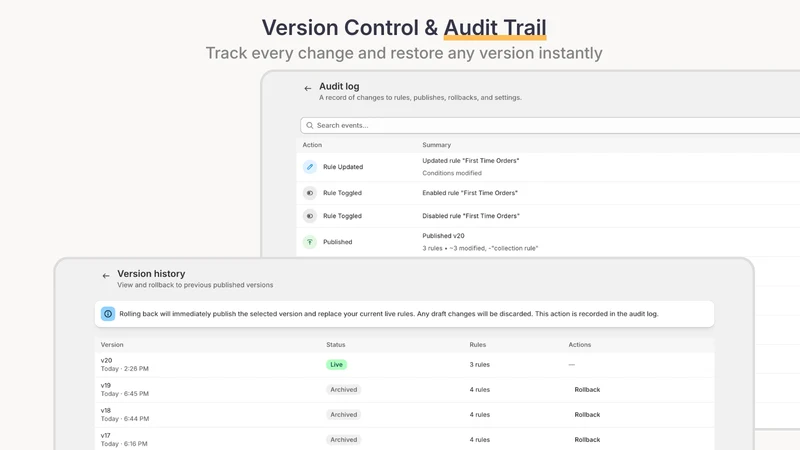Viewport: 800px width, 450px height.
Task: Click the Audit log page title
Action: pyautogui.click(x=339, y=86)
